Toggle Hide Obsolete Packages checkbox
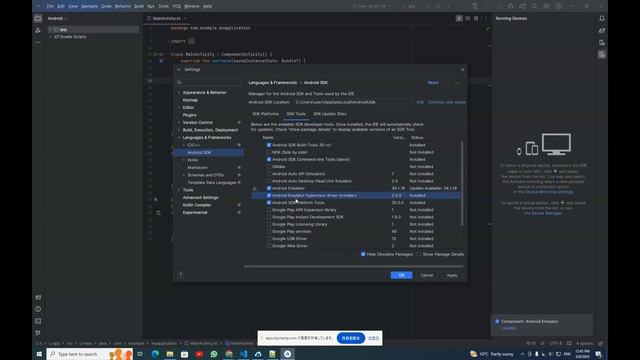 click(363, 254)
